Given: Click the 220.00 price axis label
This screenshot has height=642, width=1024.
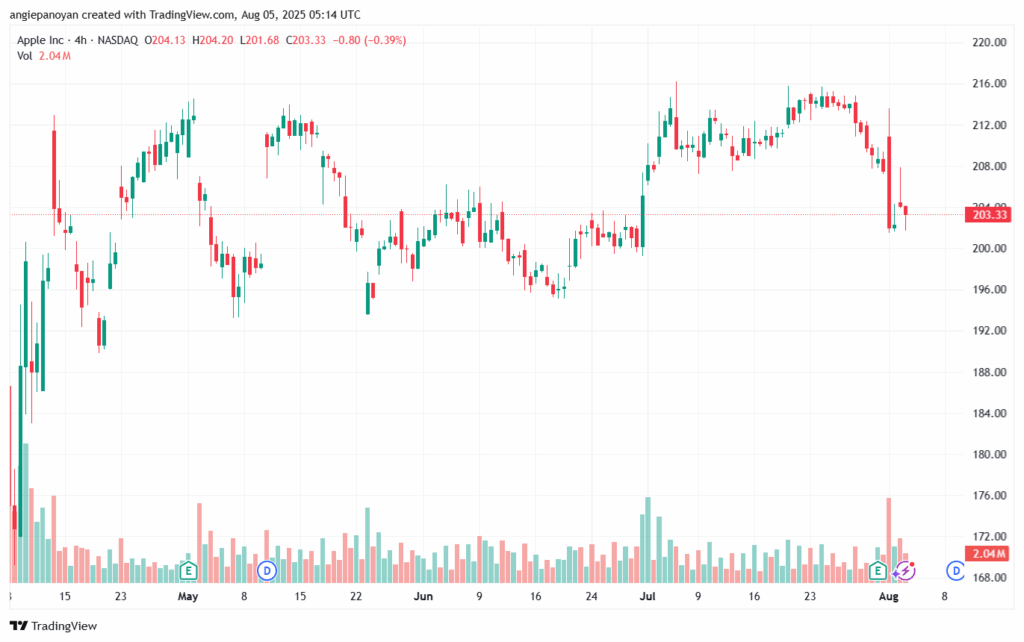Looking at the screenshot, I should coord(989,42).
